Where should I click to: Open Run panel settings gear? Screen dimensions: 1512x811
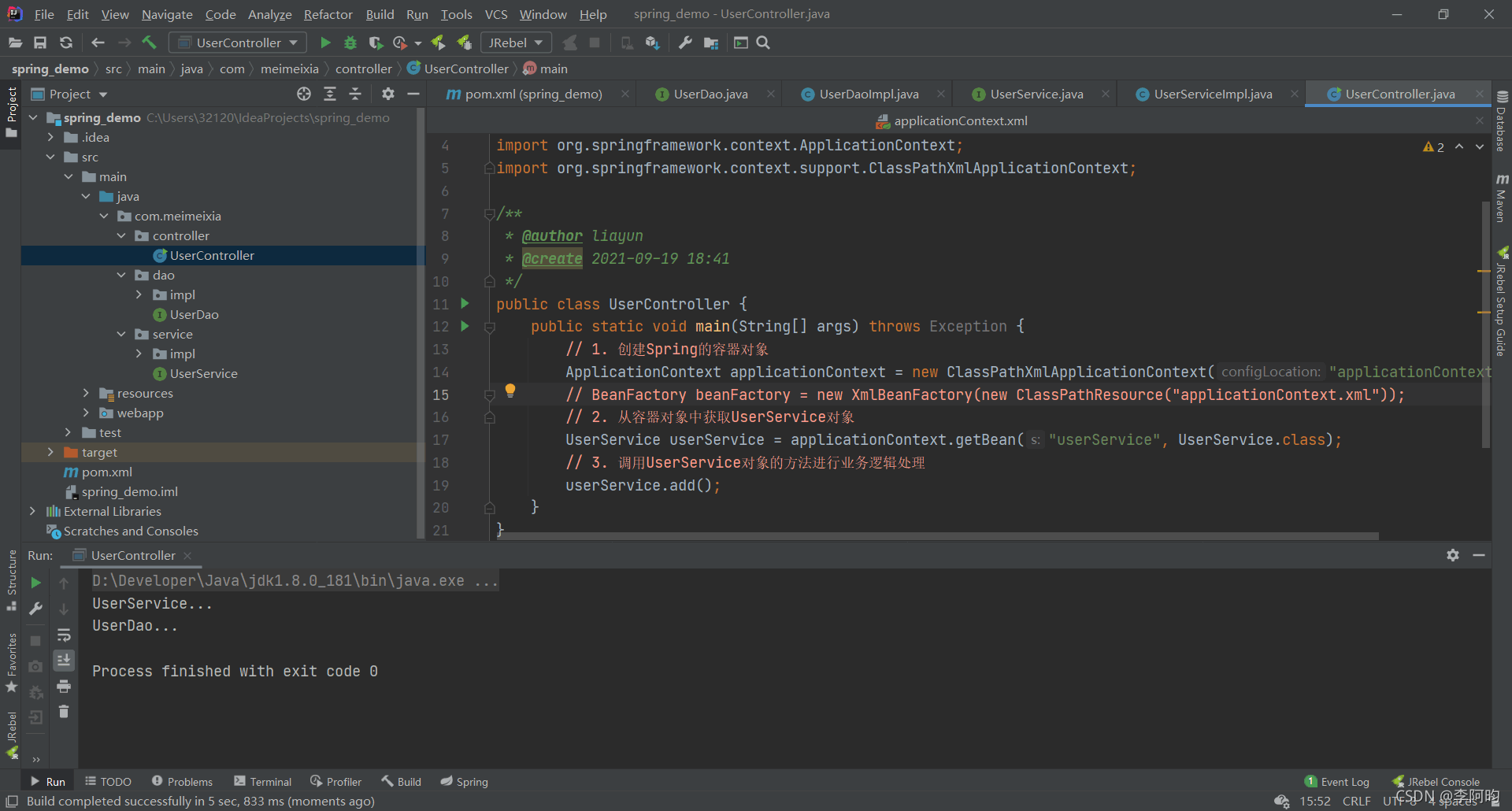(1453, 555)
